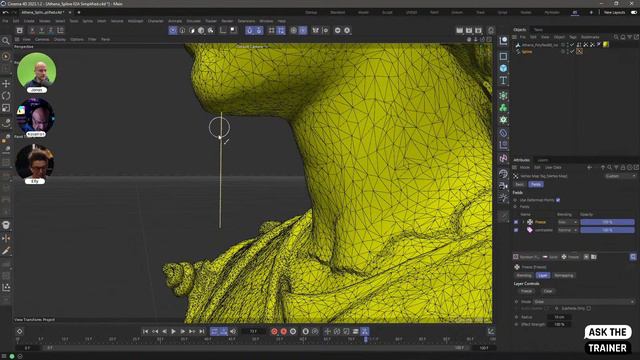
Task: Toggle the second field layer checkbox
Action: click(516, 230)
